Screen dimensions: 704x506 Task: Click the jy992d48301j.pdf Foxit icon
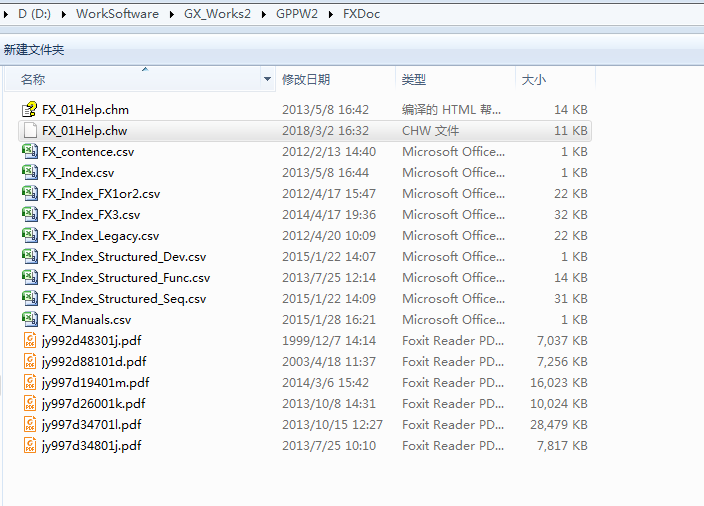click(x=29, y=341)
